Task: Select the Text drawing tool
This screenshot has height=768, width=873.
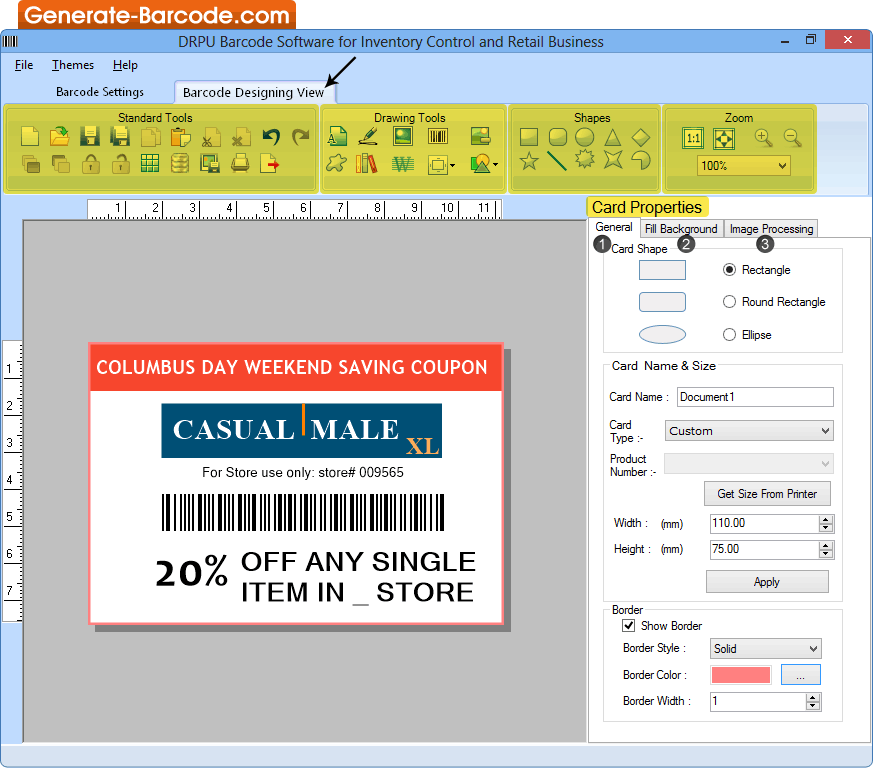Action: (337, 136)
